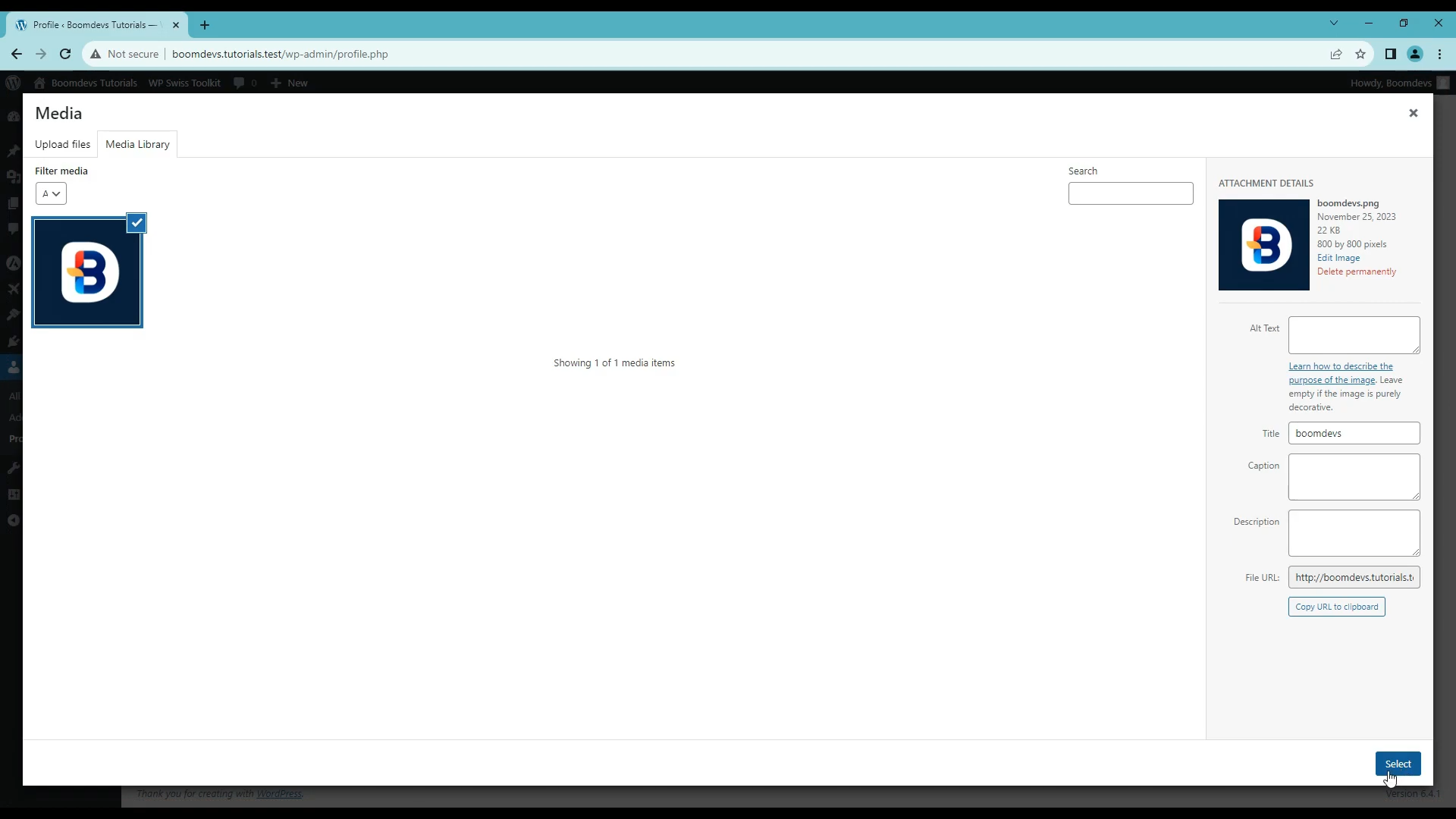This screenshot has height=819, width=1456.
Task: Open the Plugins icon in sidebar
Action: [13, 339]
